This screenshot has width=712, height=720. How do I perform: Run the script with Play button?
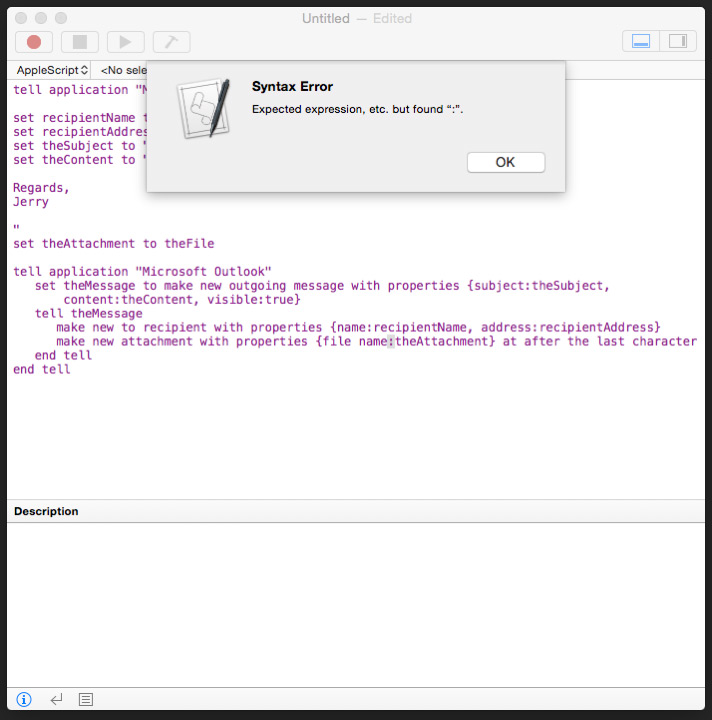click(126, 42)
